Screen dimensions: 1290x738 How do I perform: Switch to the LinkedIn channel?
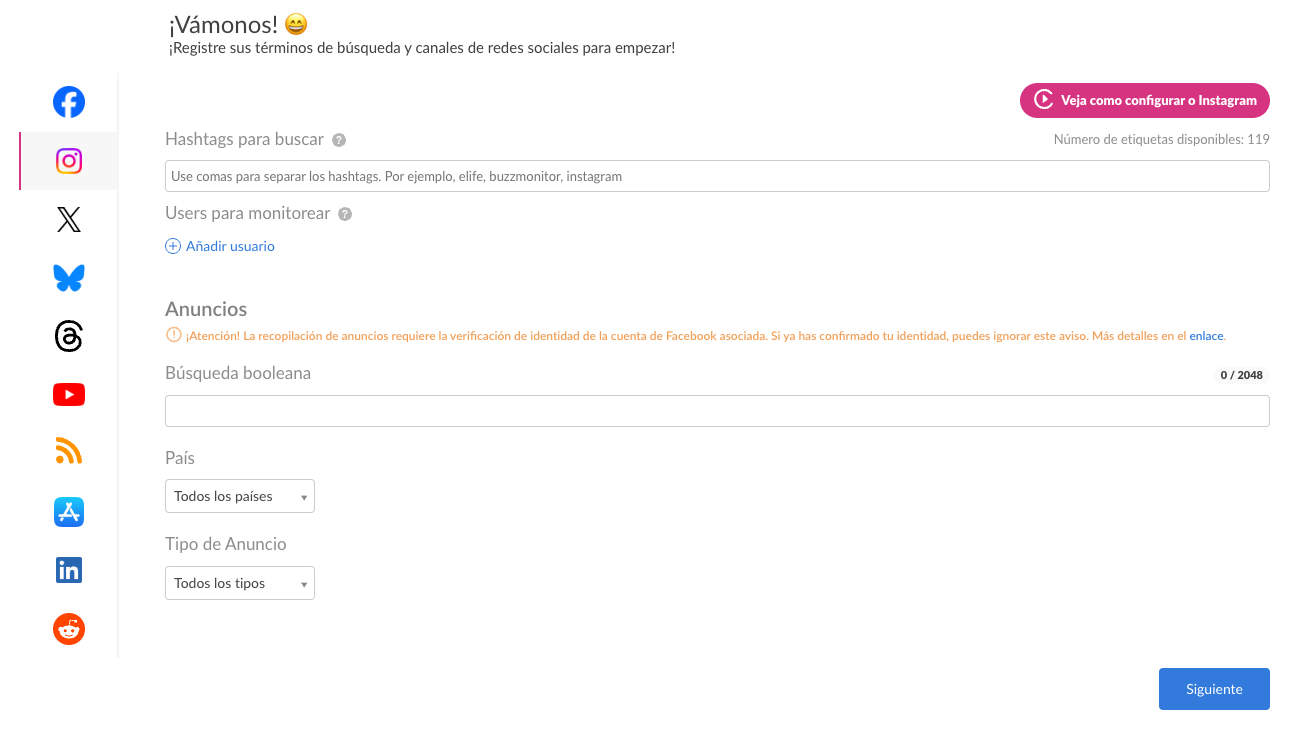pyautogui.click(x=69, y=570)
